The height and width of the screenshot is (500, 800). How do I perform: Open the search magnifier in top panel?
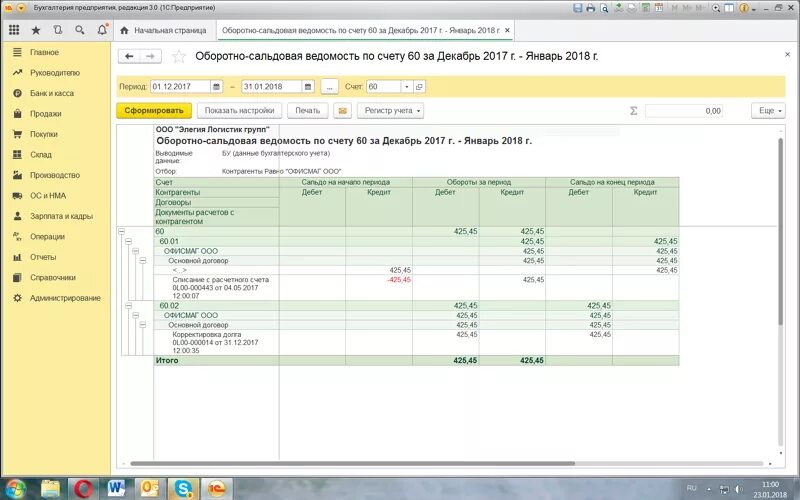click(x=80, y=30)
